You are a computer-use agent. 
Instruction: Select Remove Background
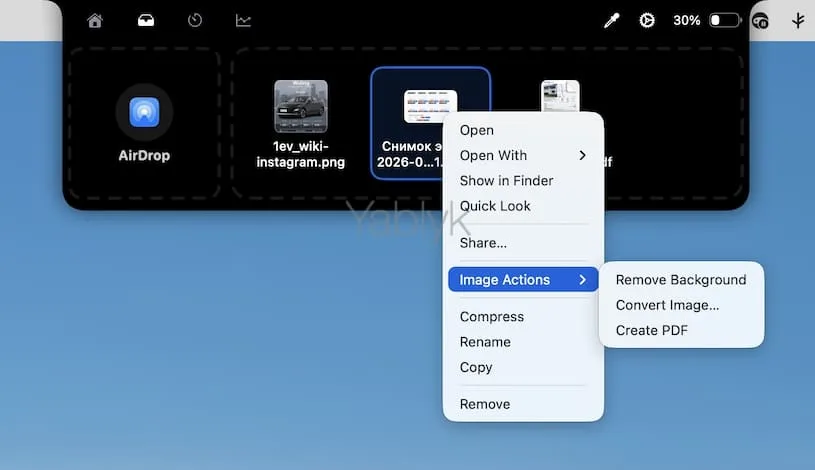pos(681,280)
